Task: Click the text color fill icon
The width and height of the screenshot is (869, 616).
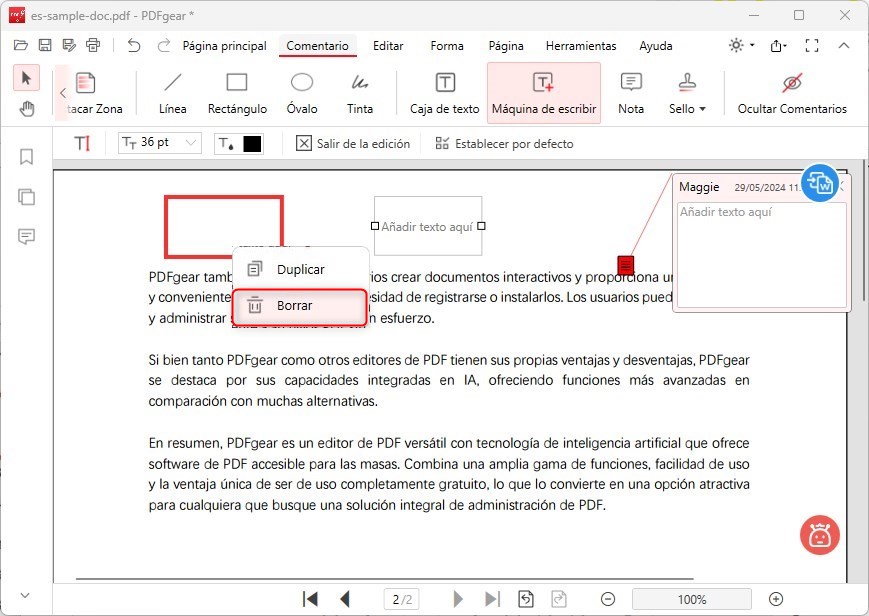Action: coord(226,144)
